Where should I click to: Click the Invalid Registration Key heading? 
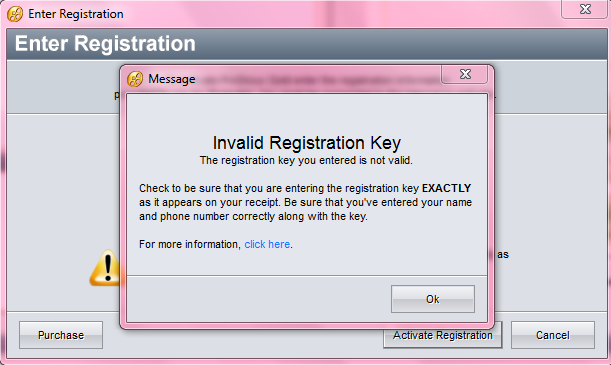307,143
